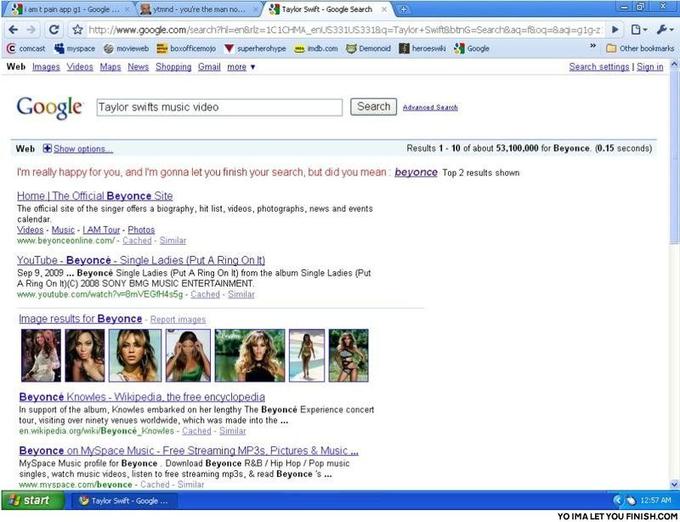Click the page vertical scrollbar thumb
The image size is (680, 522).
[x=674, y=158]
